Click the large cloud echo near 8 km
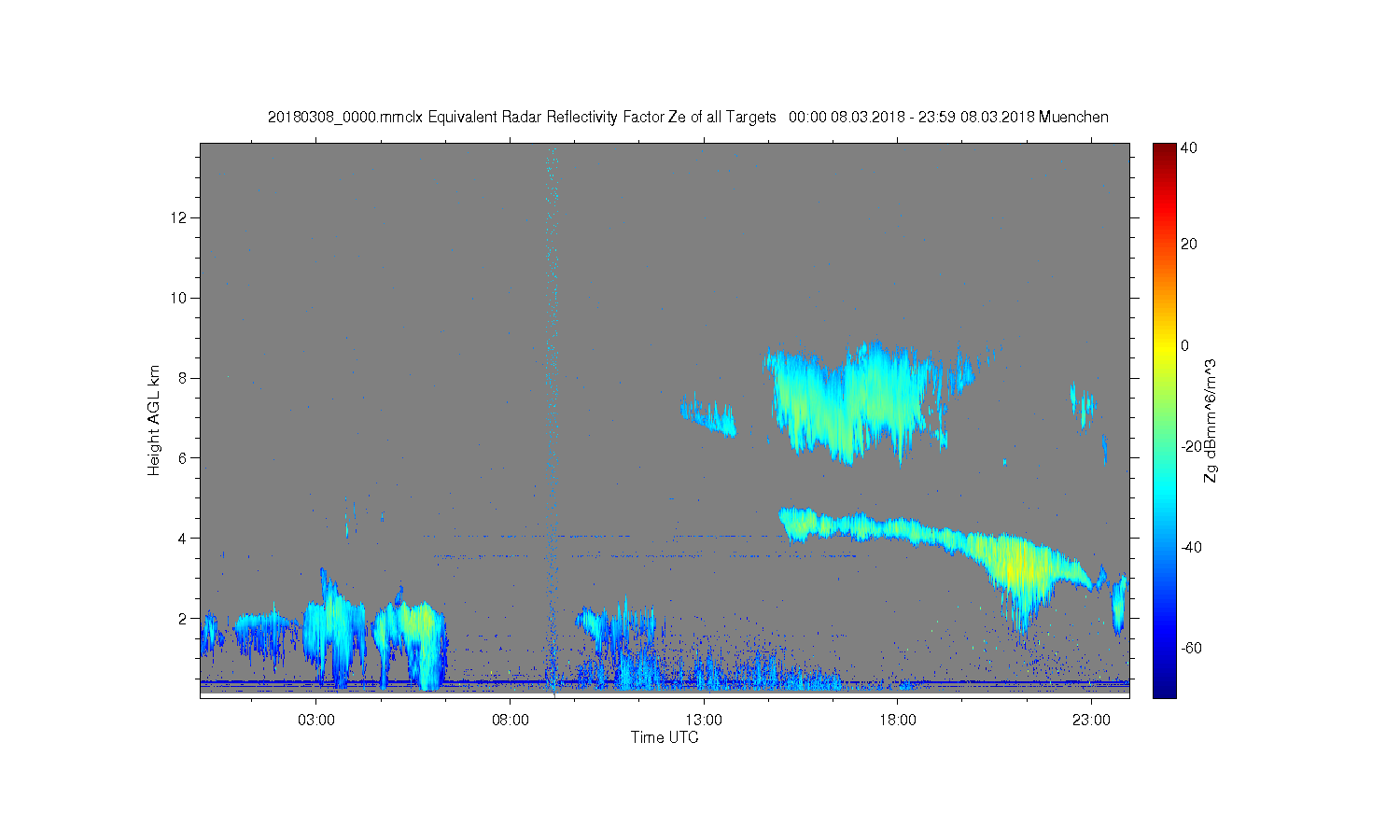 click(x=854, y=401)
